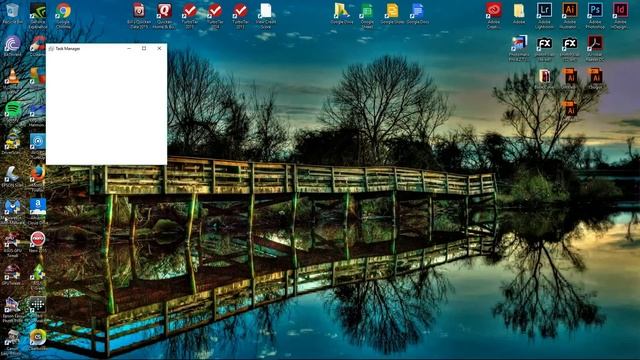Open the Google Chrome desktop shortcut

(x=63, y=11)
